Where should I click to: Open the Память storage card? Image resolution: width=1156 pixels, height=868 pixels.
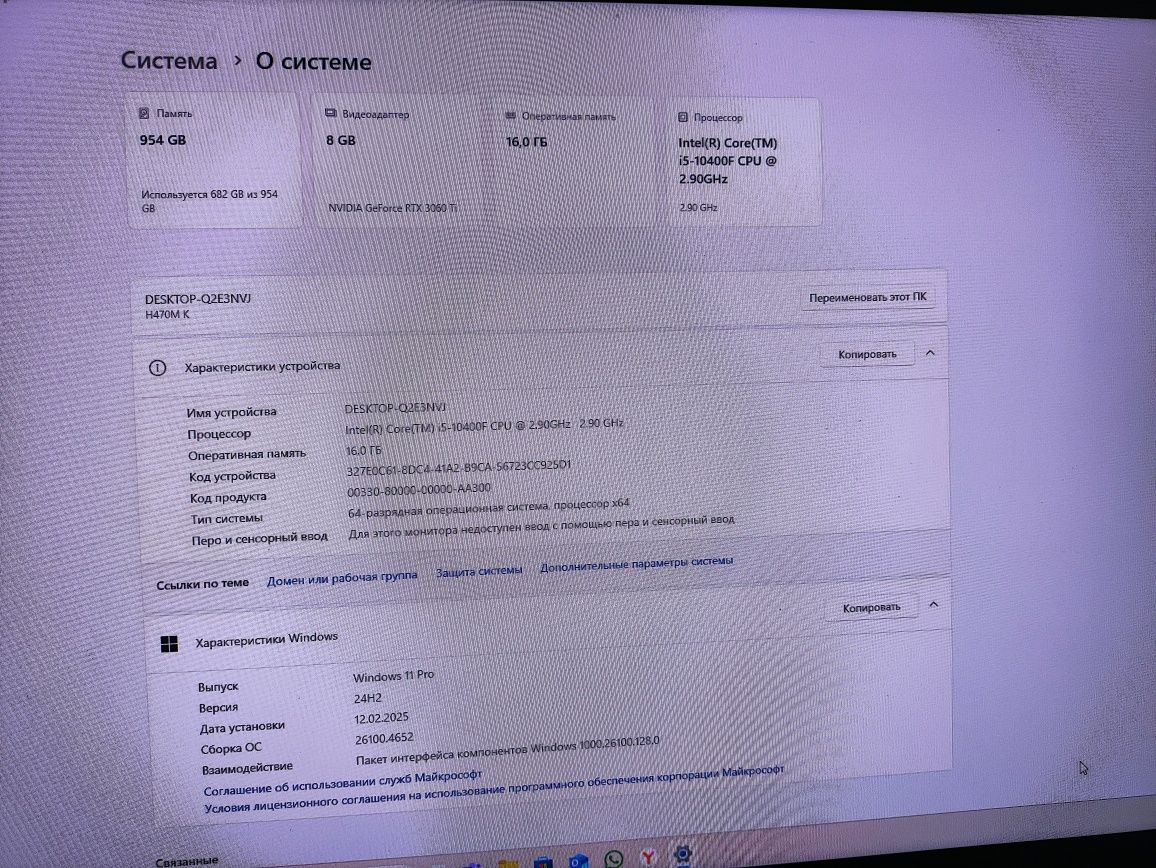[x=214, y=159]
